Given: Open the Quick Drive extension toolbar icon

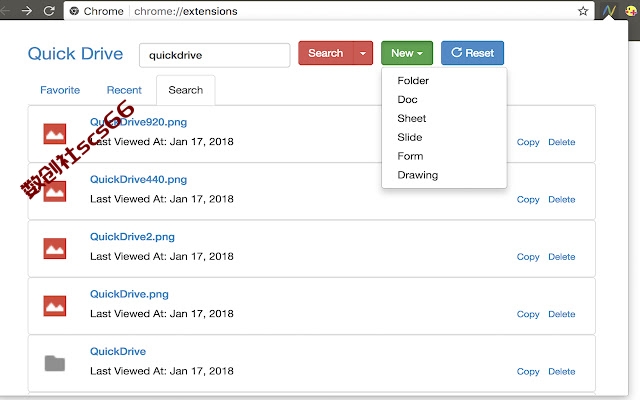Looking at the screenshot, I should click(609, 11).
